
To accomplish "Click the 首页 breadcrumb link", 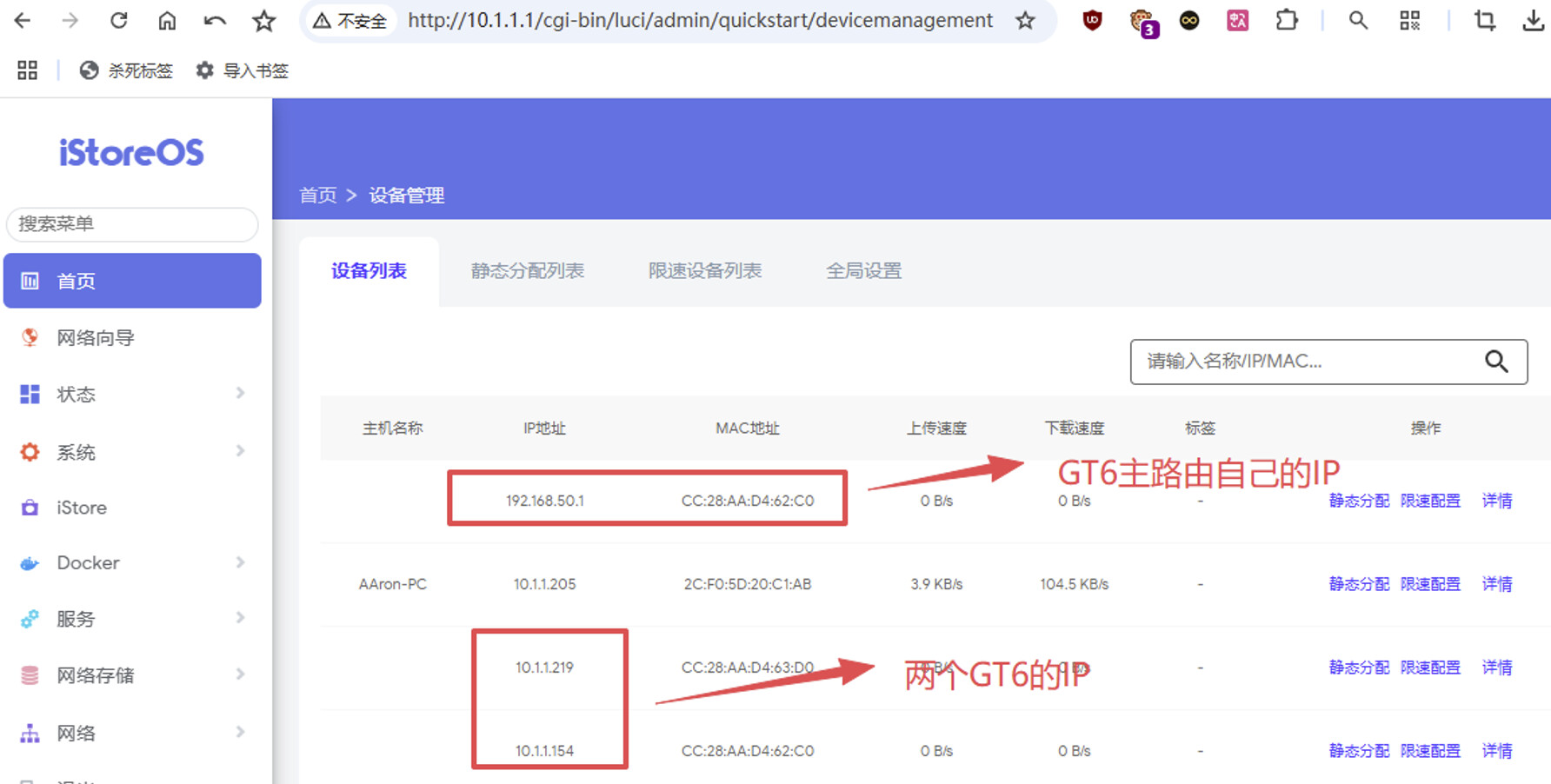I will point(318,196).
